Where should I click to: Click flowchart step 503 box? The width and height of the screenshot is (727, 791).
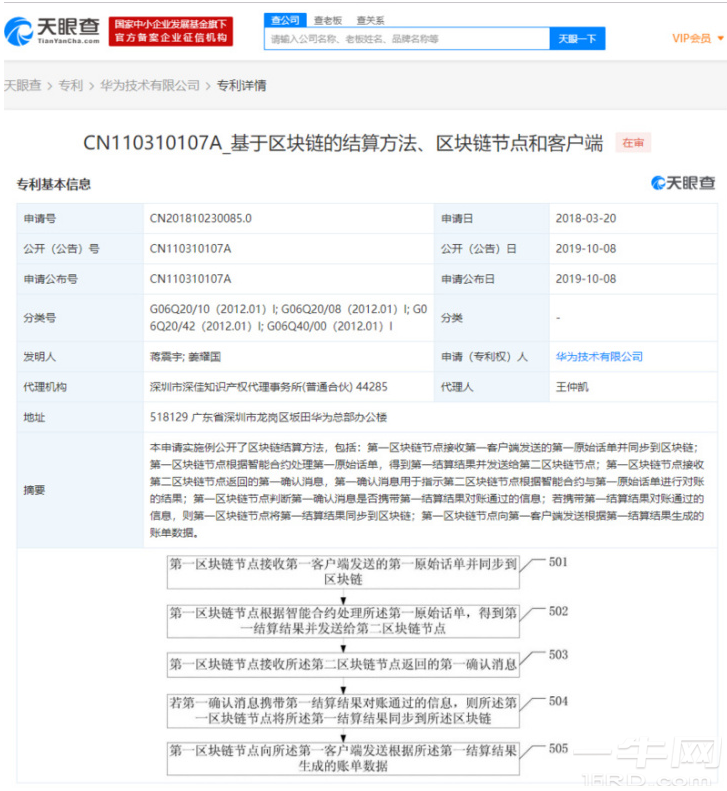(x=343, y=664)
